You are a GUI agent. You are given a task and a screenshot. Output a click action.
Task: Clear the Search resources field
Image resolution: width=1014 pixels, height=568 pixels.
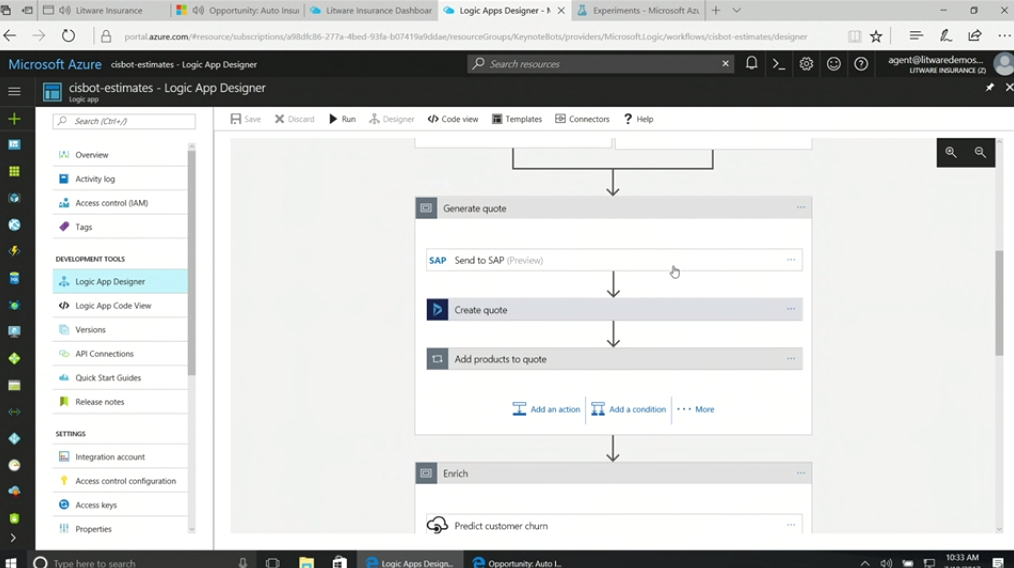click(726, 63)
